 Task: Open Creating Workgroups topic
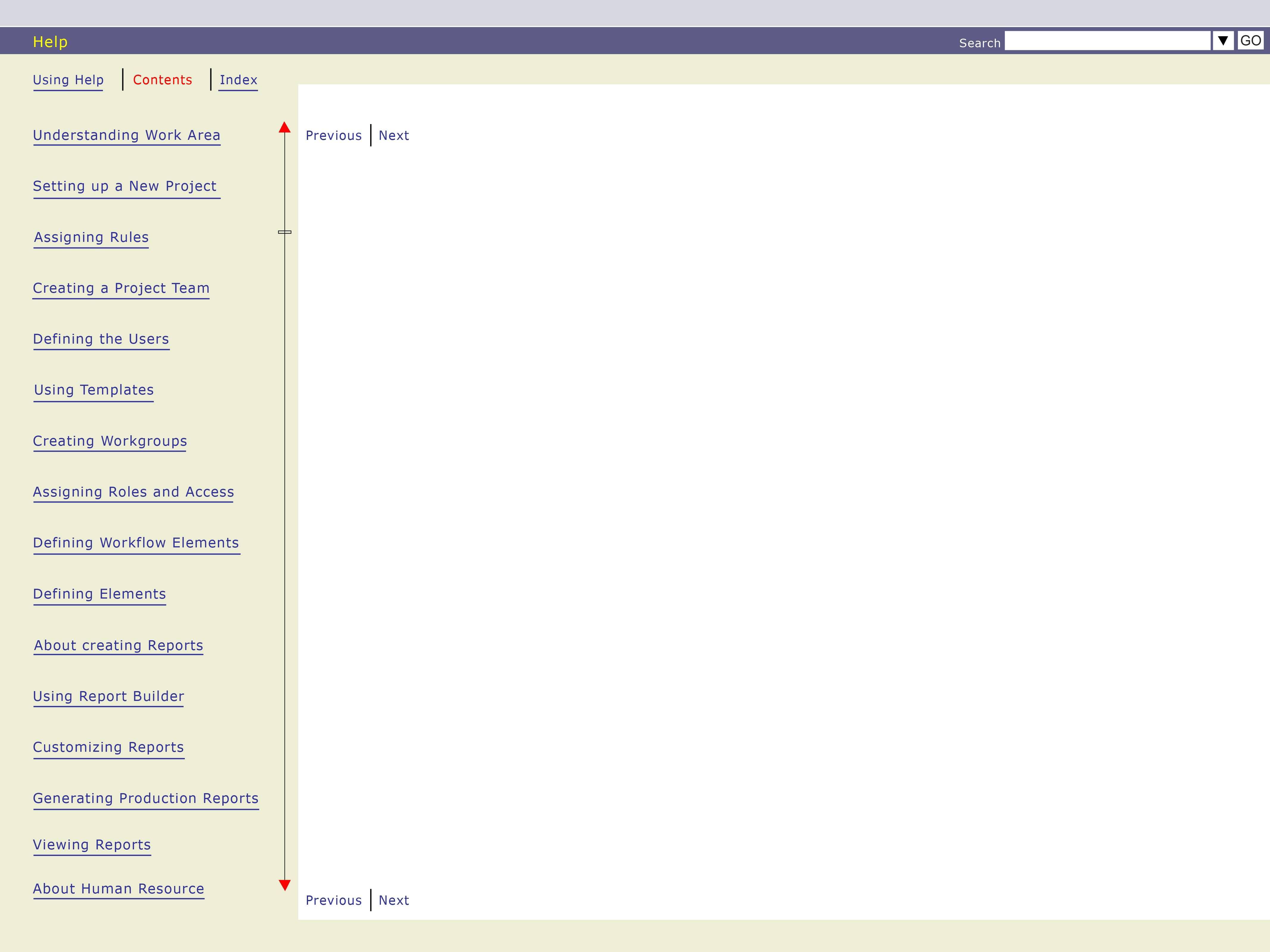[110, 441]
